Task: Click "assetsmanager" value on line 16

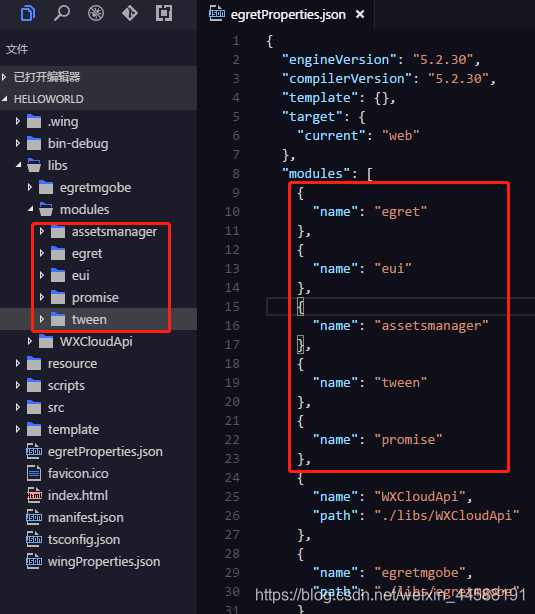Action: coord(431,326)
